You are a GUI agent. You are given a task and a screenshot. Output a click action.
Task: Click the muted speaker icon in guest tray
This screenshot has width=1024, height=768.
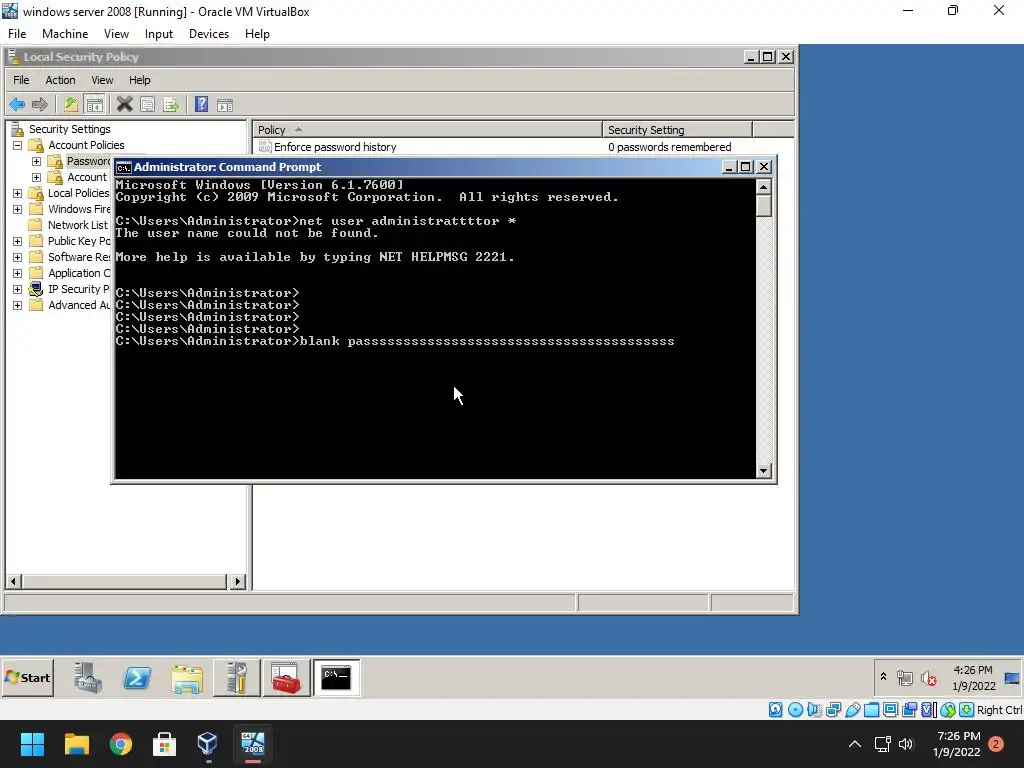[929, 679]
